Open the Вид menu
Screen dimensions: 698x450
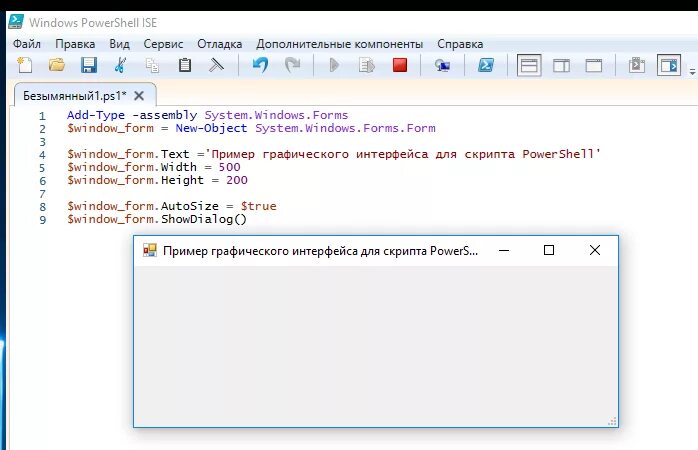tap(119, 44)
